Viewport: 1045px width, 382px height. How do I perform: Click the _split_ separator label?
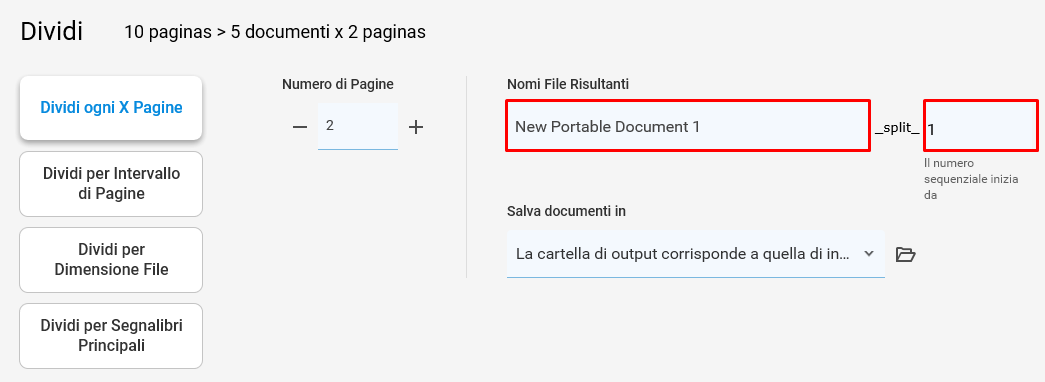pos(897,129)
